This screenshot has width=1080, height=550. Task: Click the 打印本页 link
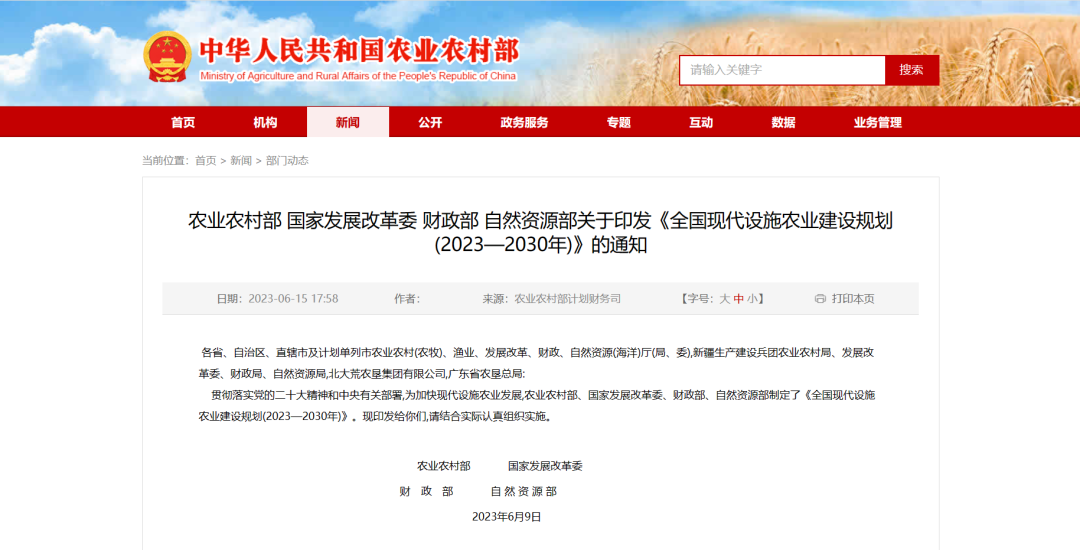pyautogui.click(x=853, y=299)
